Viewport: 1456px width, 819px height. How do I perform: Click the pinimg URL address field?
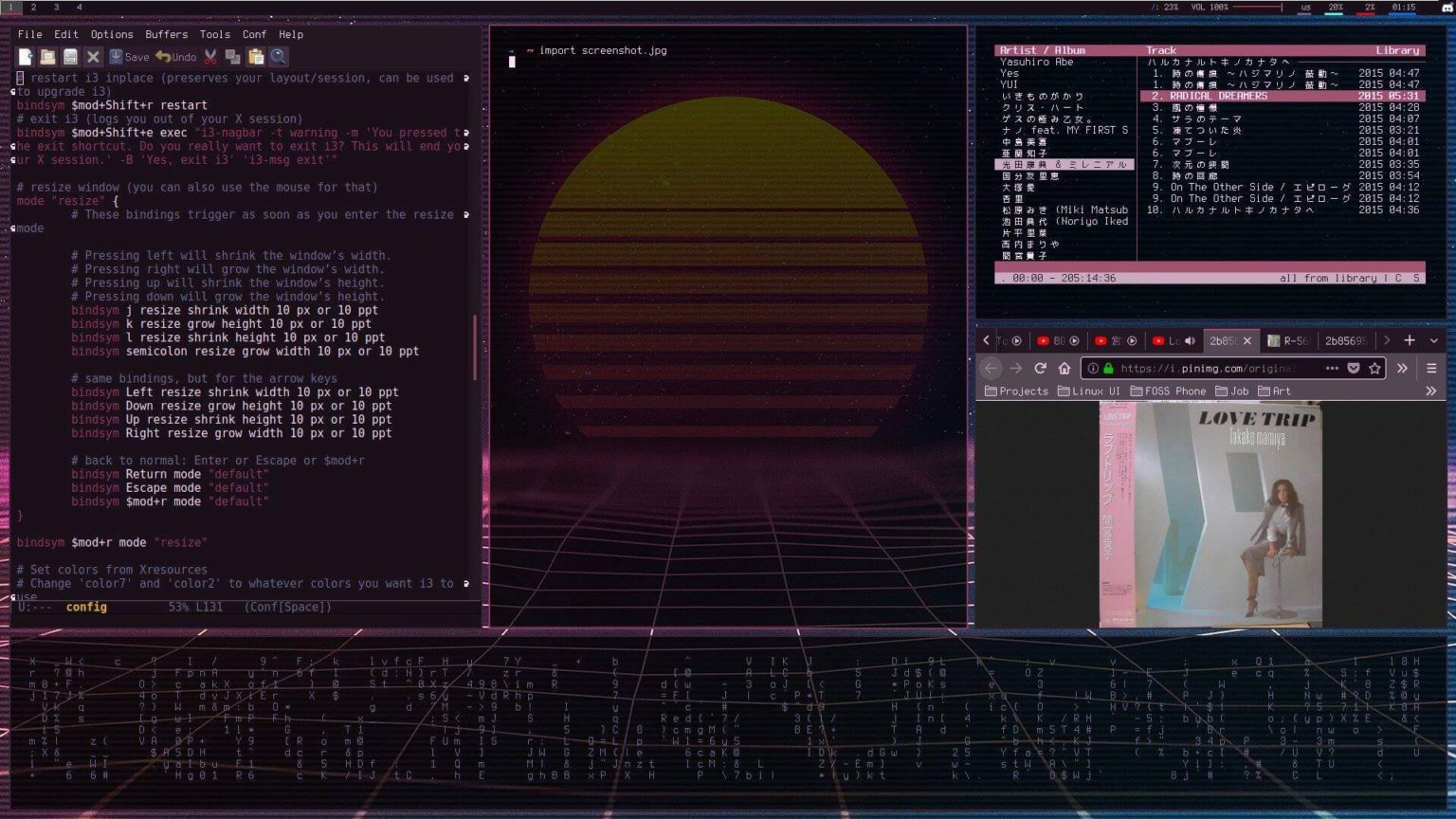[x=1208, y=368]
